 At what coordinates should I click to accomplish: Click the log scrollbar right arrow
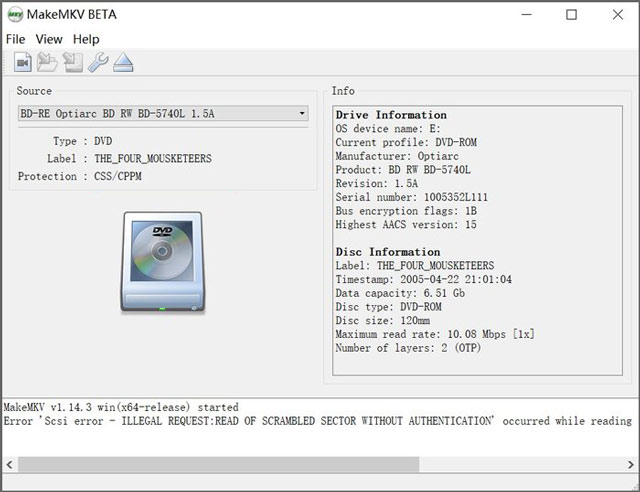click(631, 465)
